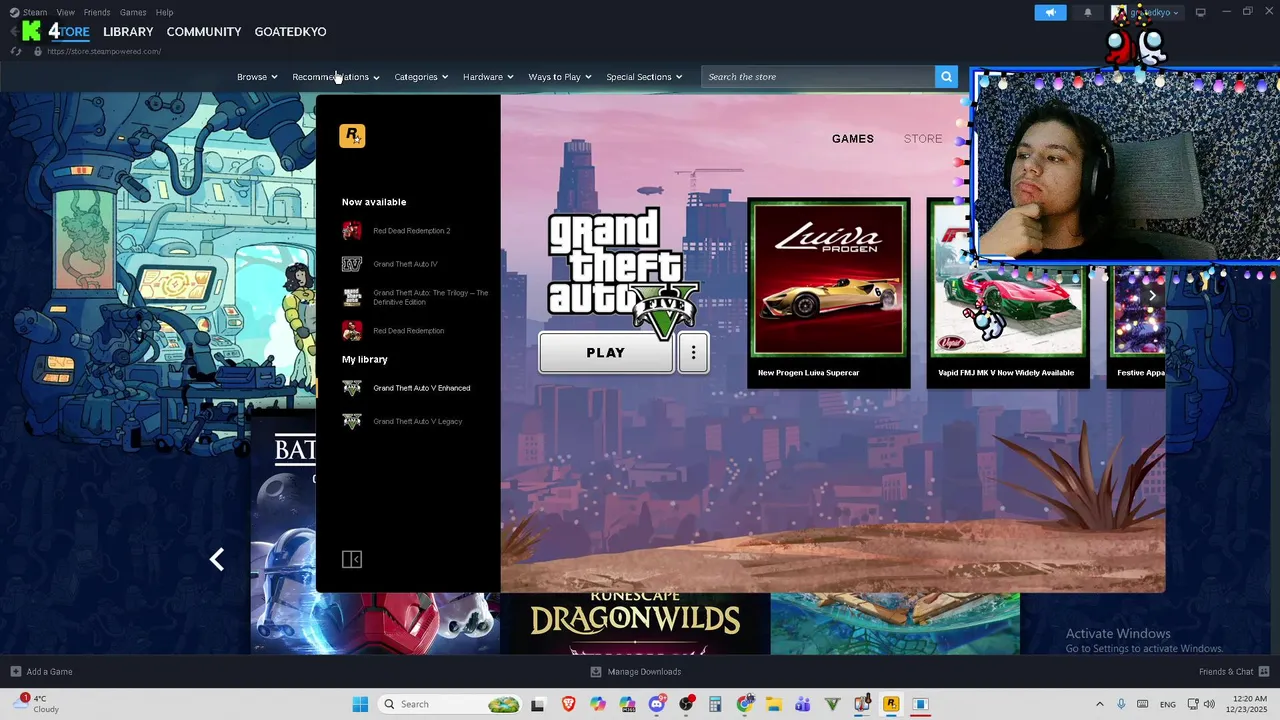Open the Steam menu

35,12
